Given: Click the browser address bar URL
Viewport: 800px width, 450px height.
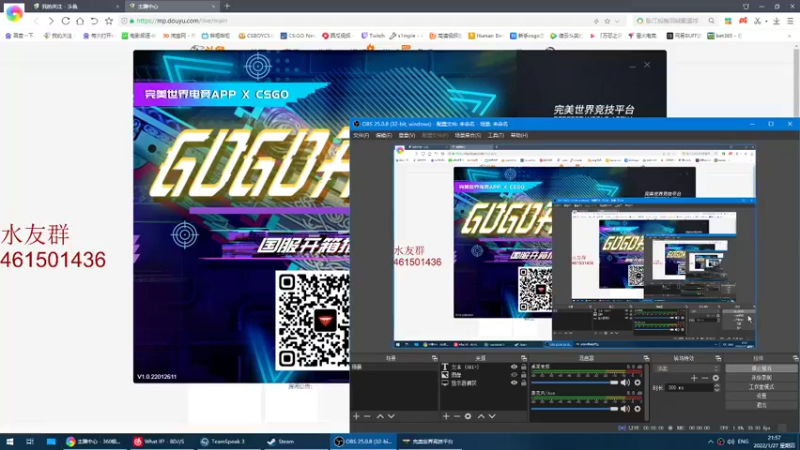Looking at the screenshot, I should [x=182, y=21].
